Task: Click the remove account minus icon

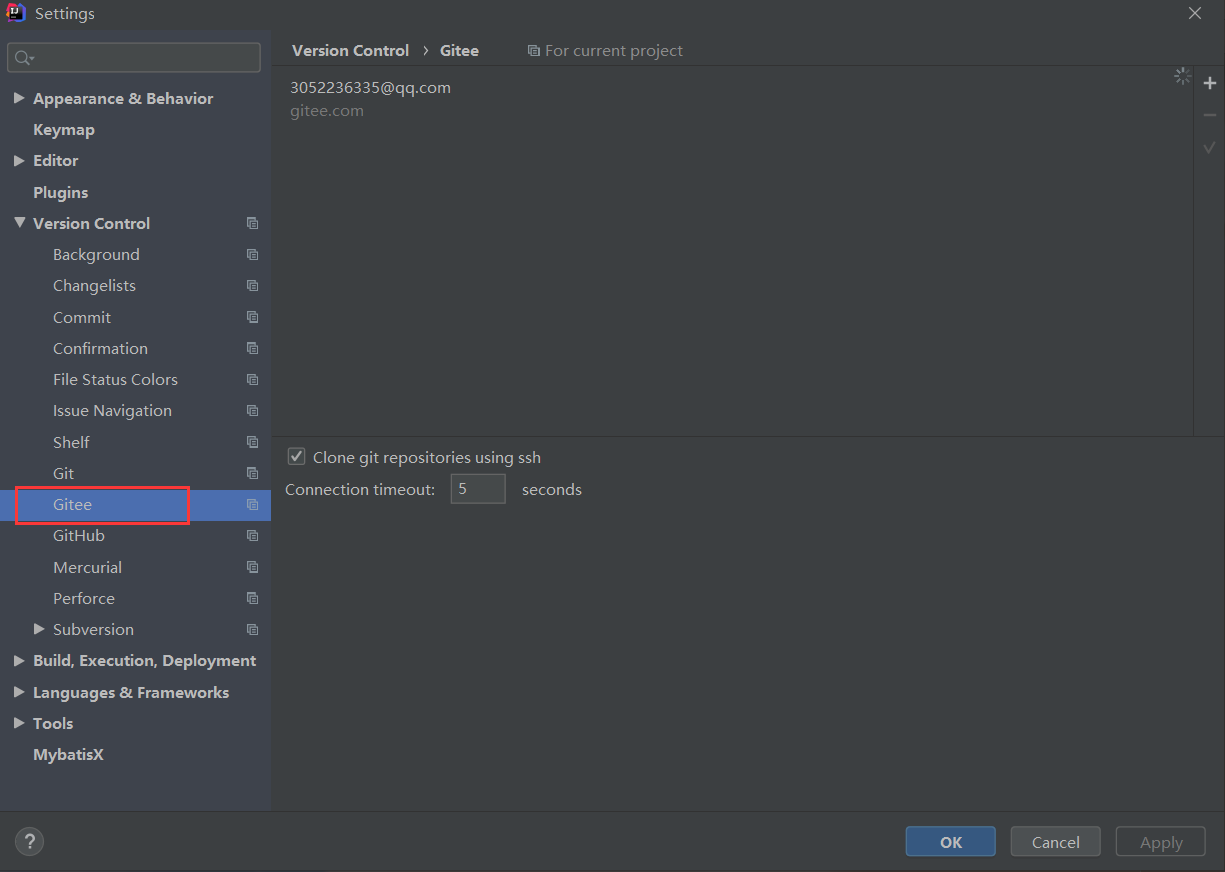Action: pyautogui.click(x=1209, y=115)
